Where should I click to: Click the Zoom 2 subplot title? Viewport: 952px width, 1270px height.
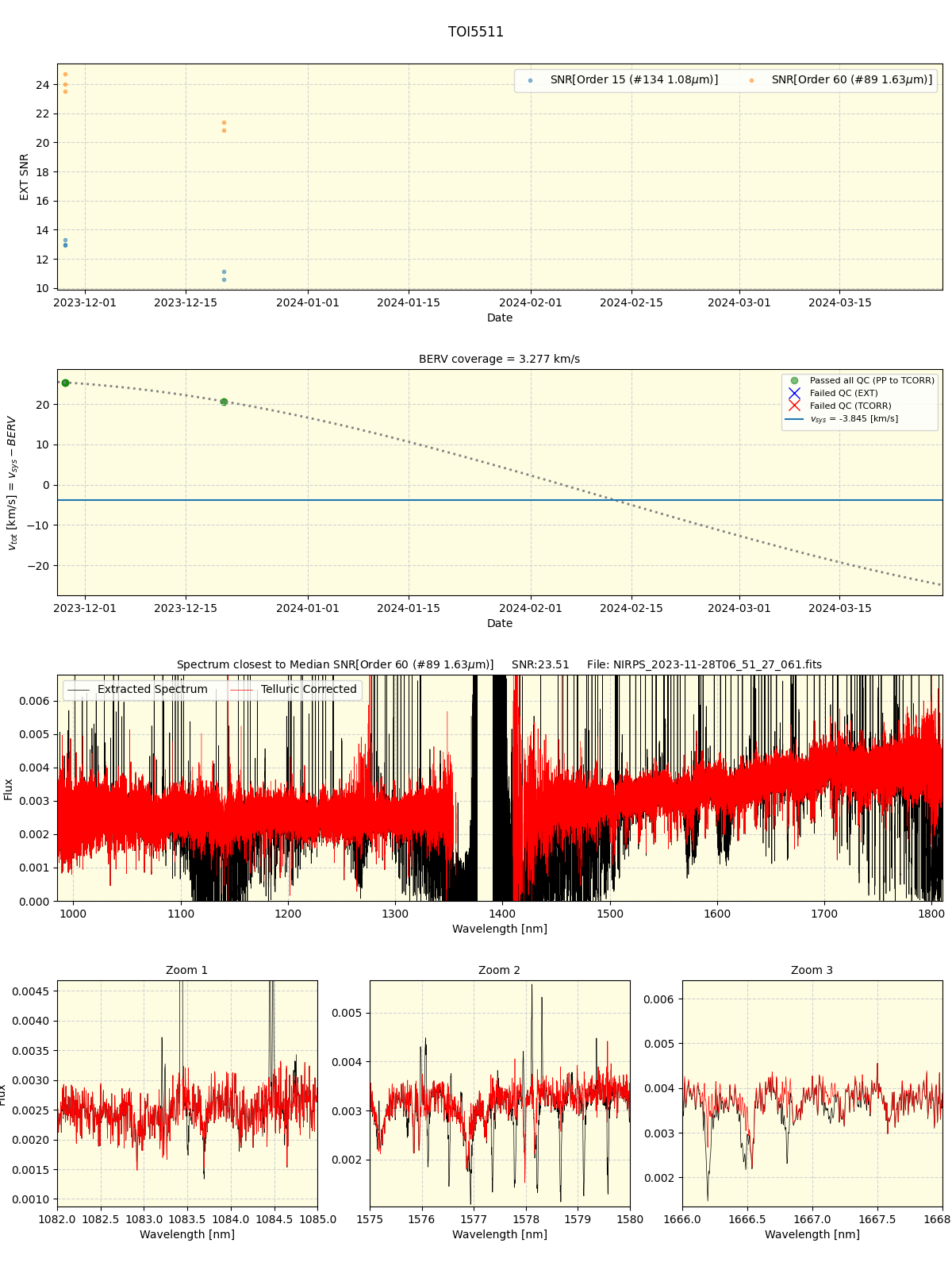tap(500, 970)
